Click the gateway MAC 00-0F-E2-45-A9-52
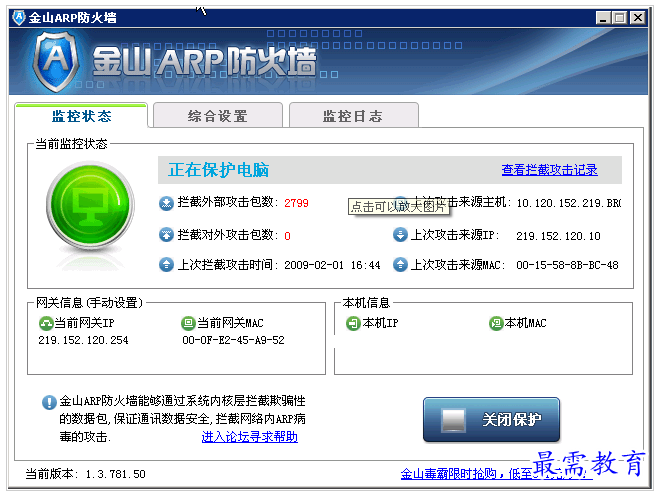The image size is (654, 495). coord(233,340)
